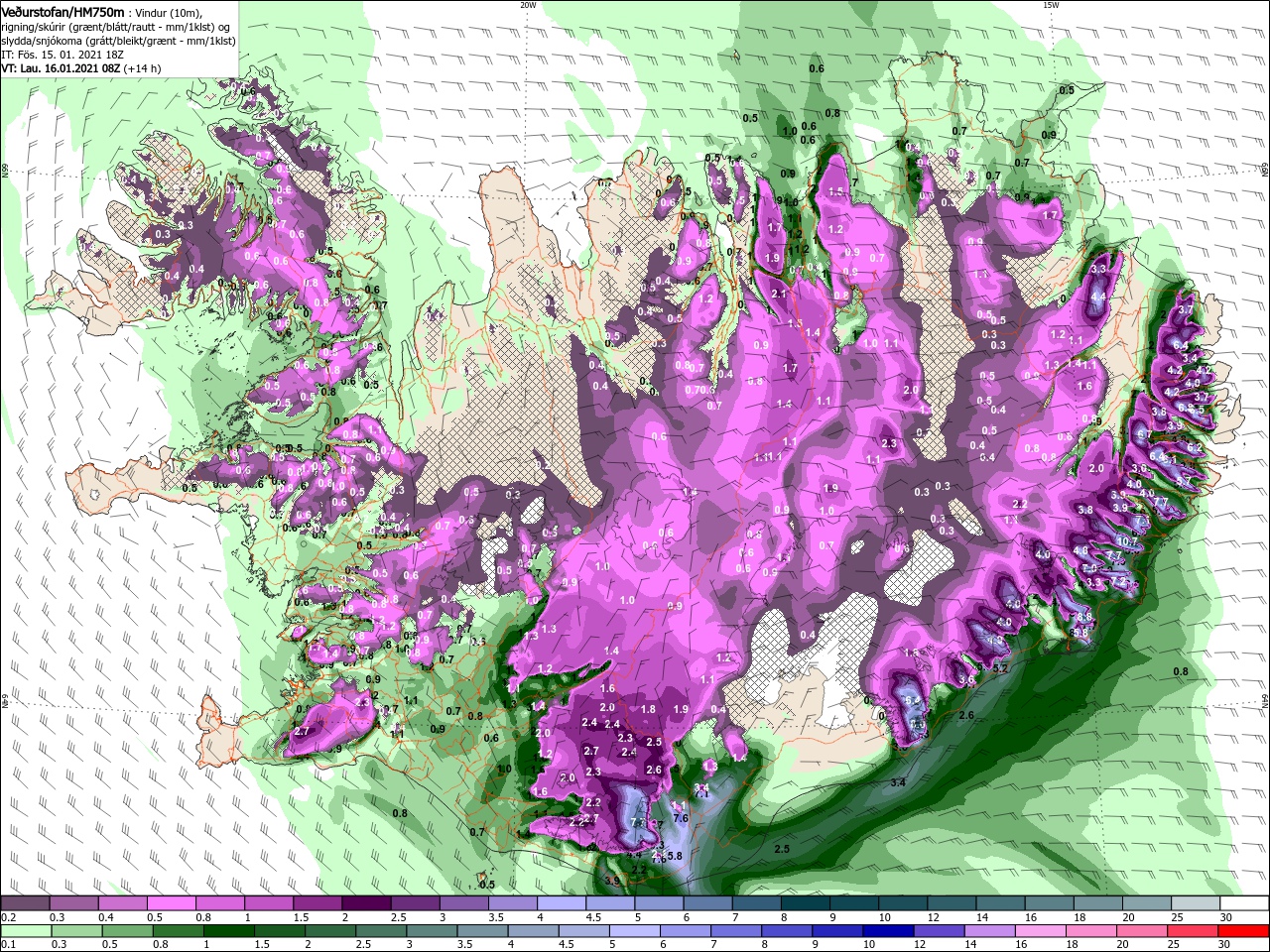Click the '30' label in lower legend
Screen dimensions: 1270x952
[x=1223, y=944]
